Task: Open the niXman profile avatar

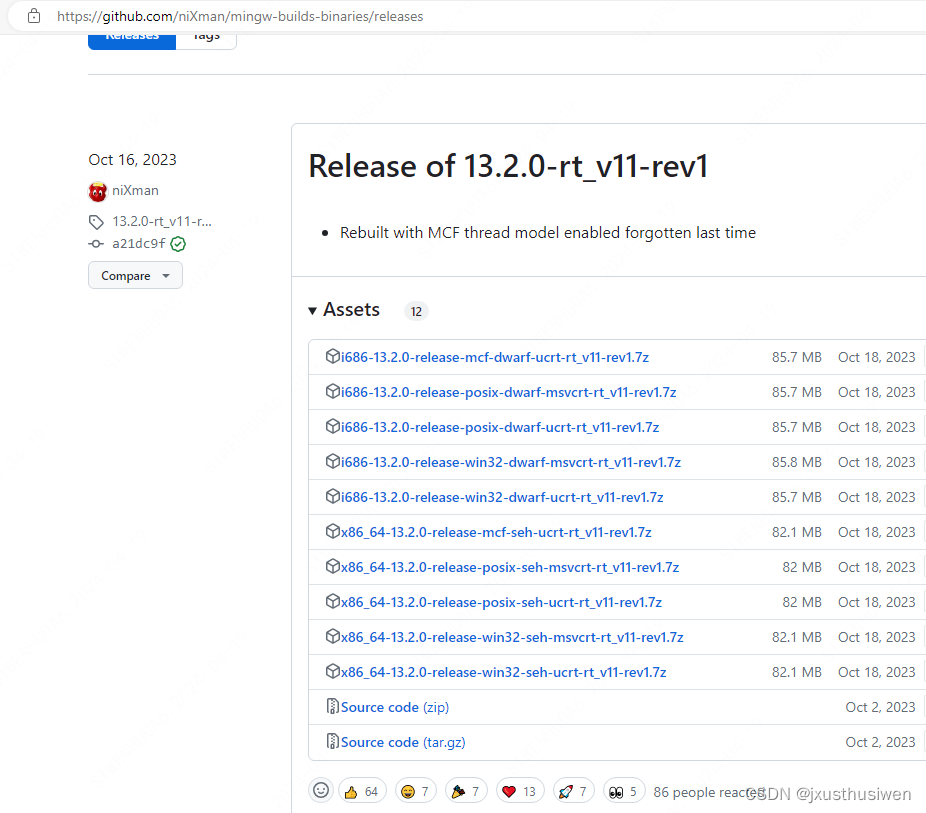Action: (x=96, y=191)
